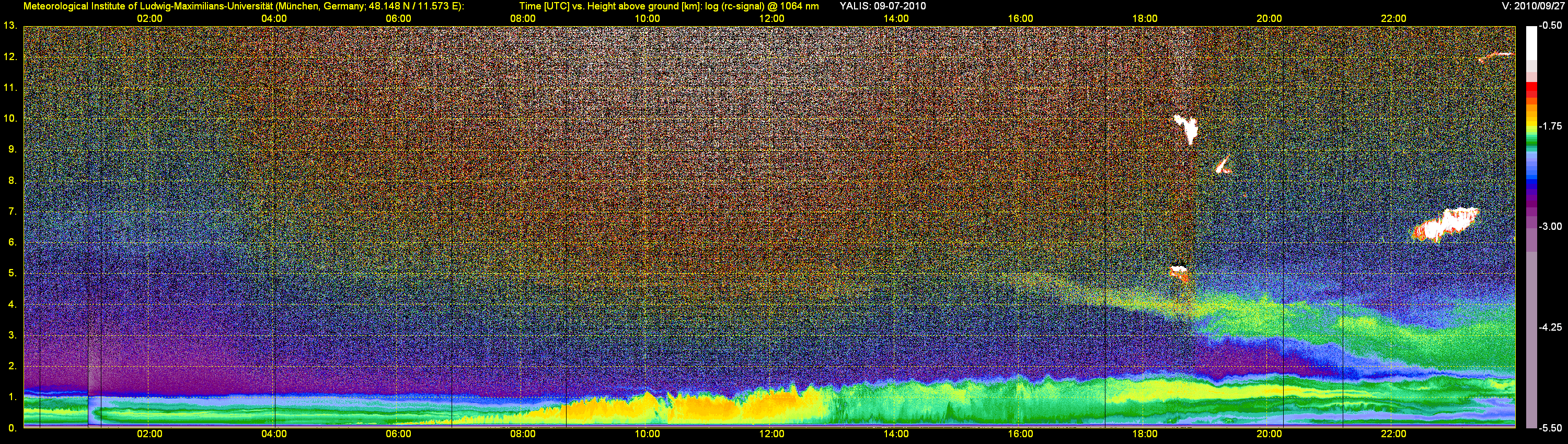Click the 6. km height axis label
The height and width of the screenshot is (444, 1568).
tap(12, 243)
